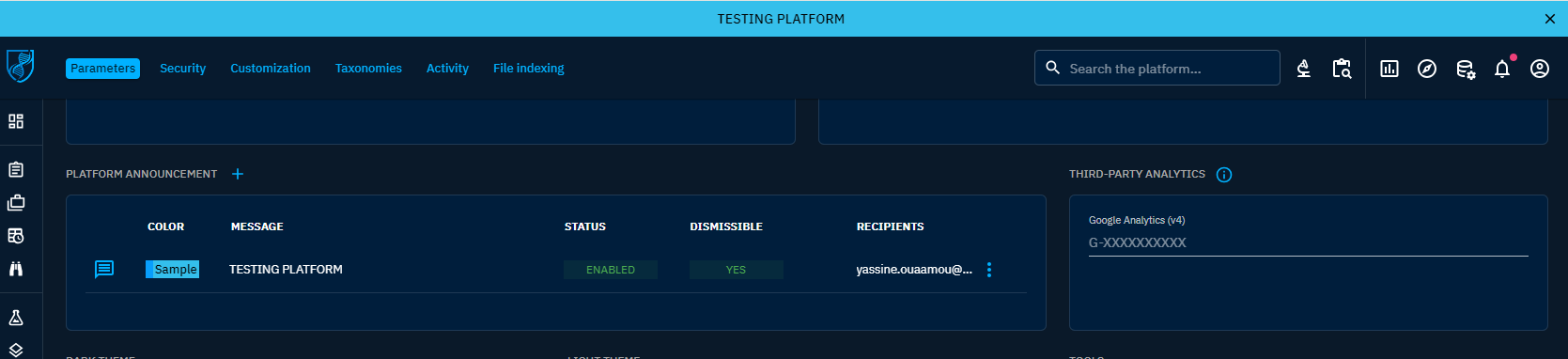Viewport: 1568px width, 359px height.
Task: Click the YES dismissible chip
Action: pyautogui.click(x=736, y=270)
